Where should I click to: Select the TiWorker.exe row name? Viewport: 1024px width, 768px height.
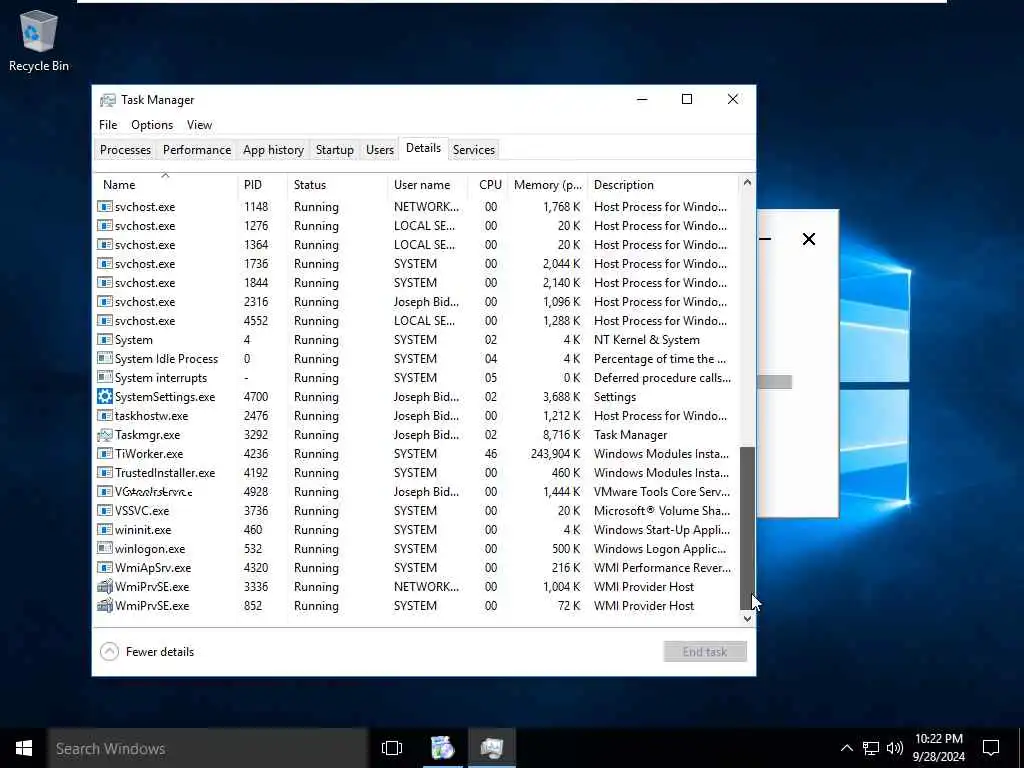(x=149, y=454)
